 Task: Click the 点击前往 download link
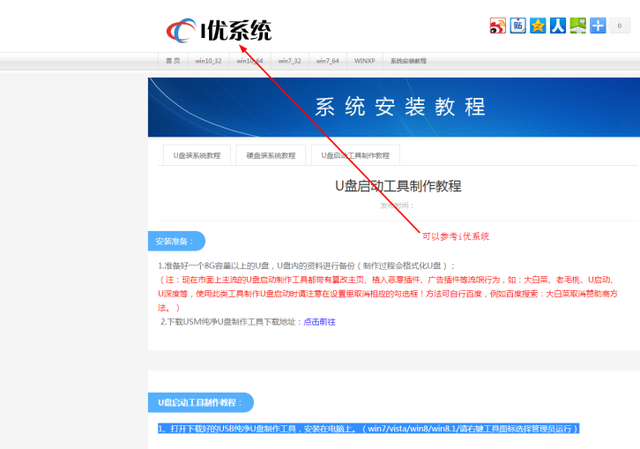click(319, 322)
